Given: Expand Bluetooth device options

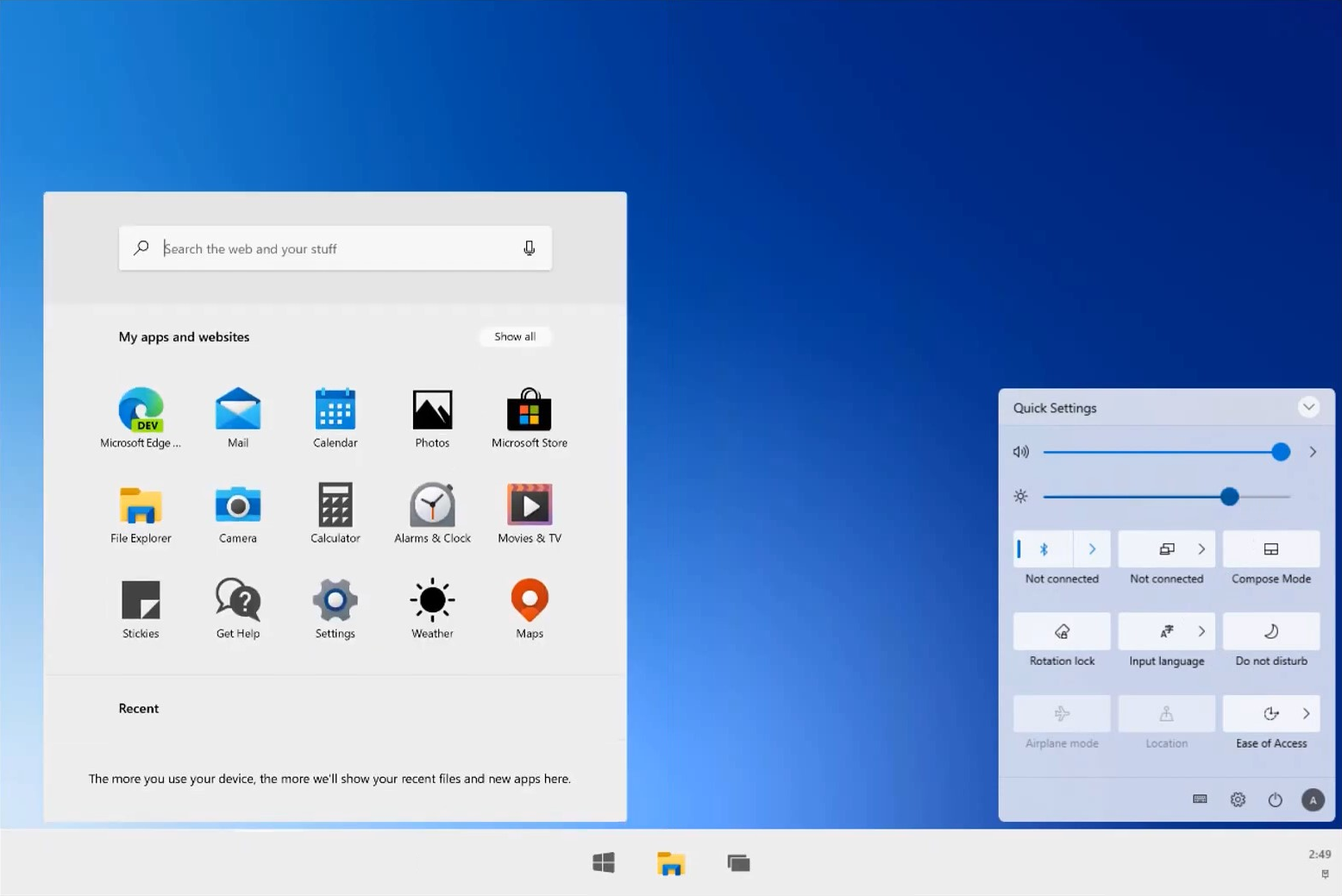Looking at the screenshot, I should click(1092, 548).
